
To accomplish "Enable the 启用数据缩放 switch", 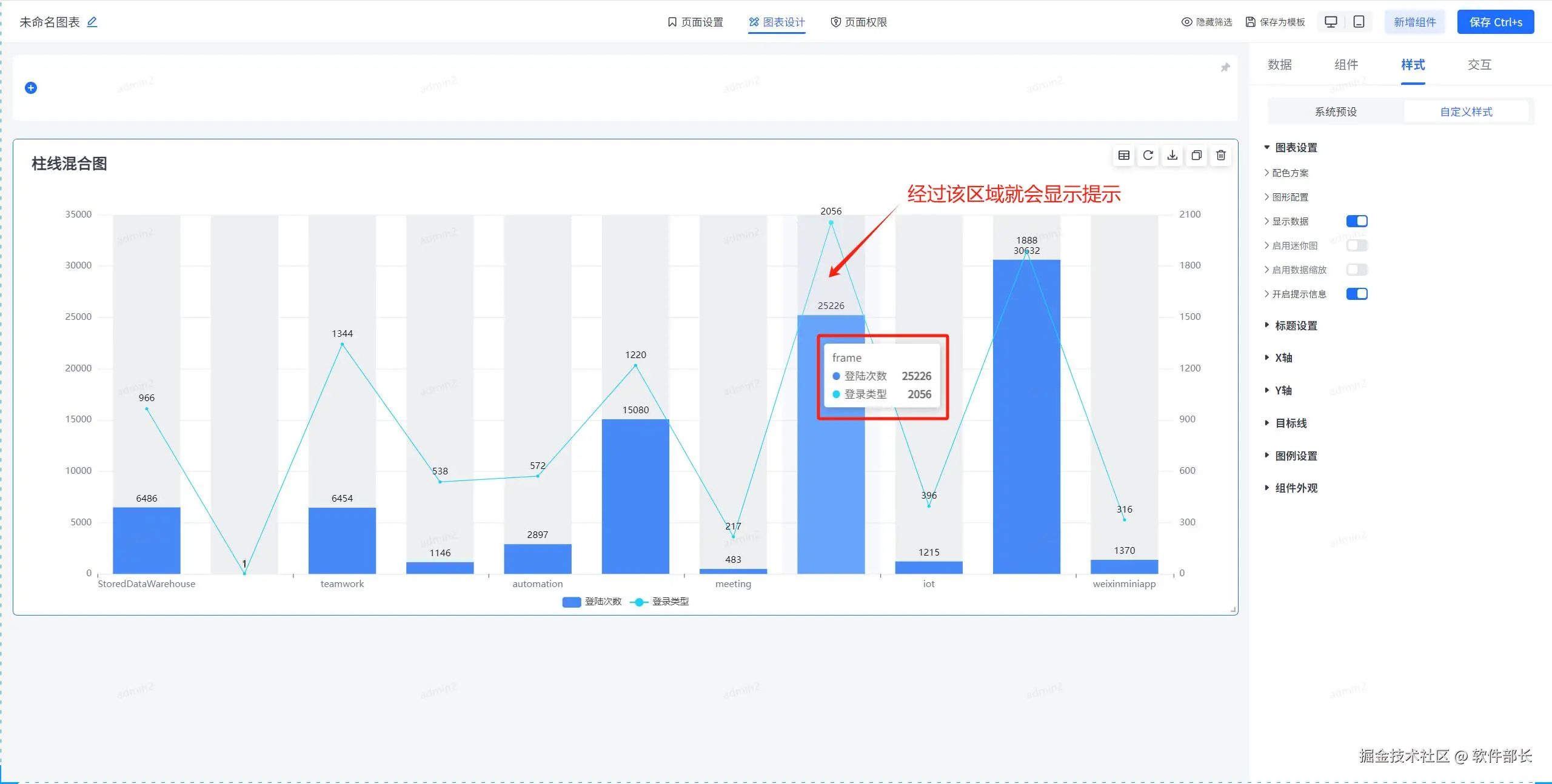I will pyautogui.click(x=1356, y=270).
